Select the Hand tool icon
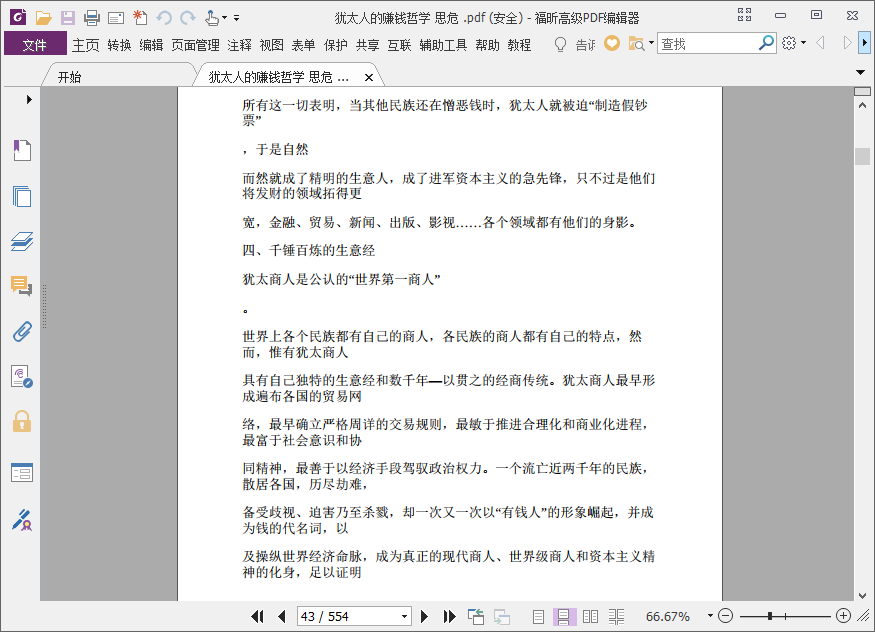875x632 pixels. point(212,18)
